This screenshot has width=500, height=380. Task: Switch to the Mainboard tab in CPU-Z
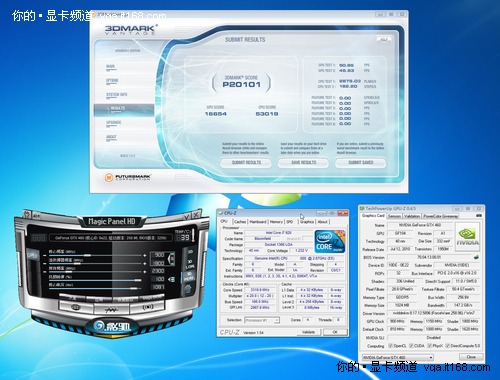258,222
